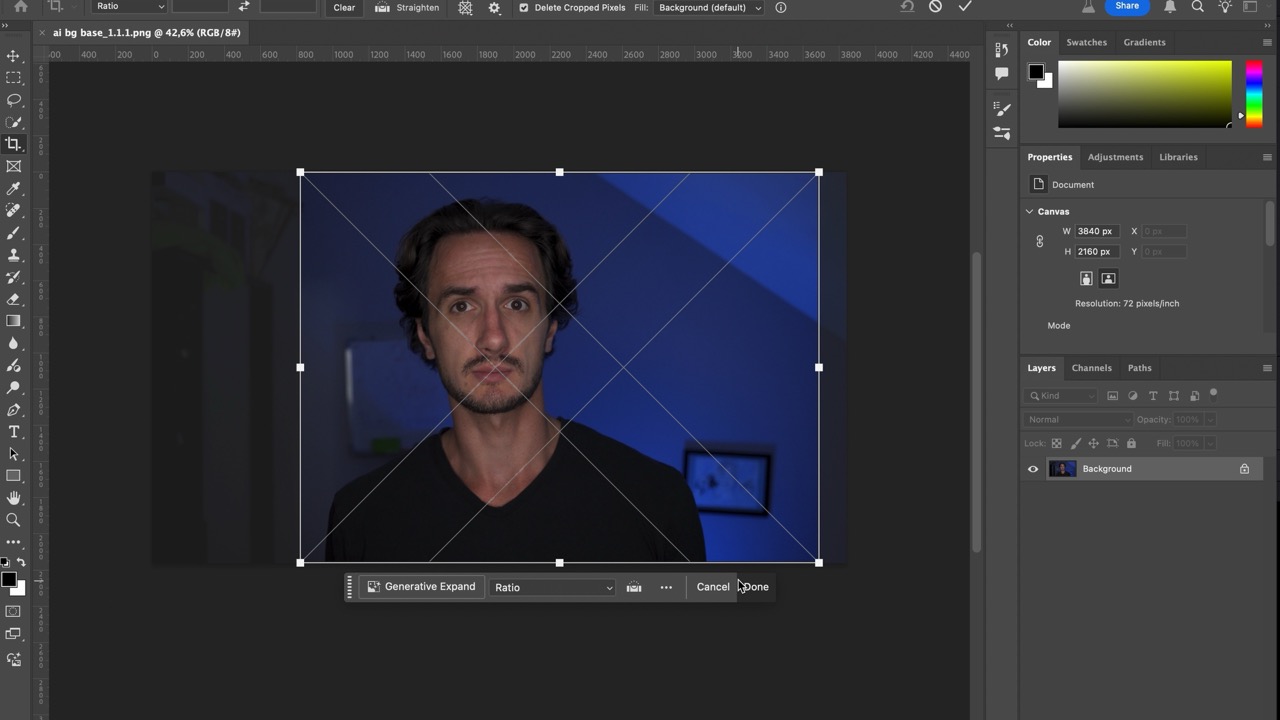The width and height of the screenshot is (1280, 720).
Task: Click the cancel crop icon in options bar
Action: click(x=935, y=7)
